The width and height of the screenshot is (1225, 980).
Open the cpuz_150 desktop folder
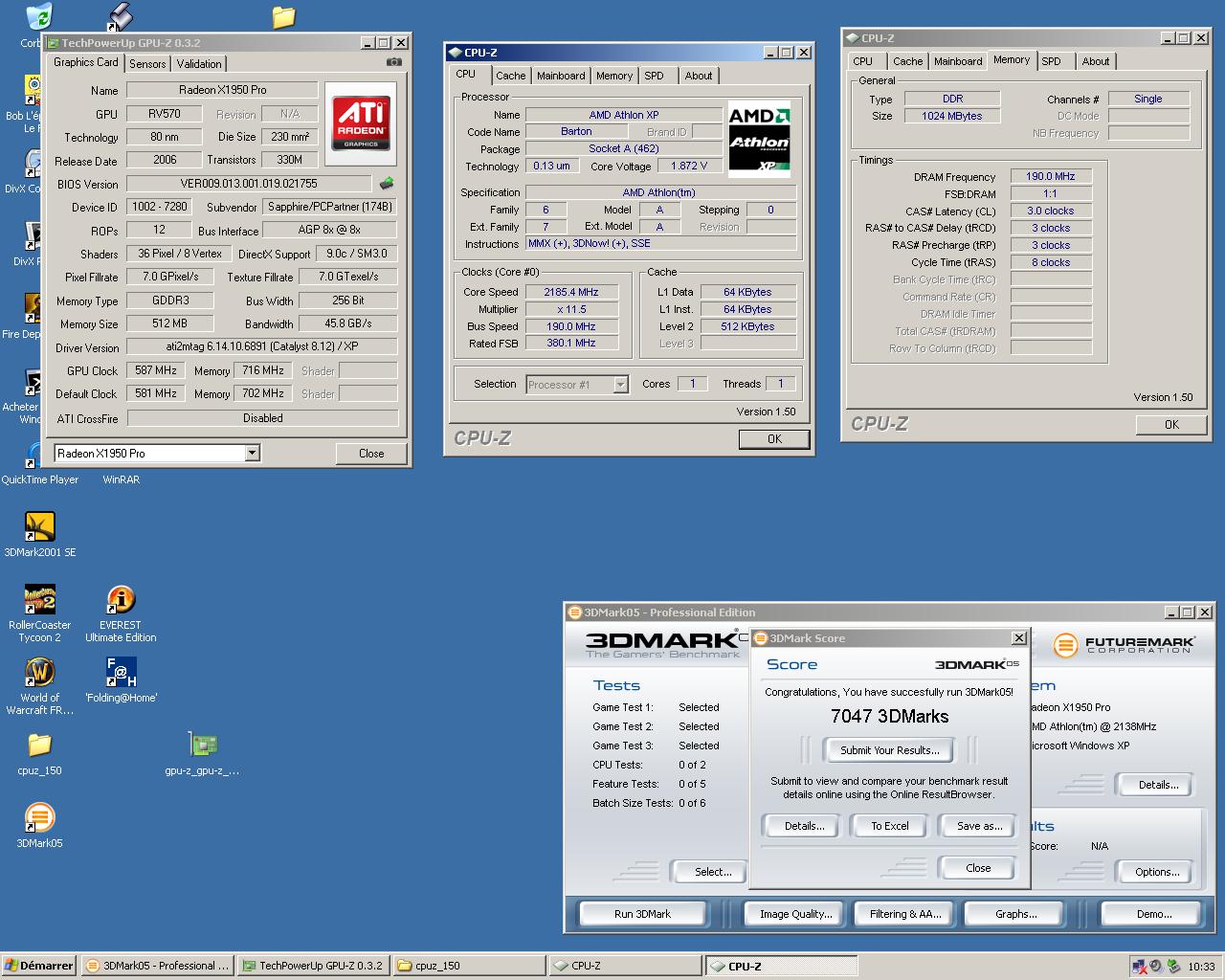(39, 745)
